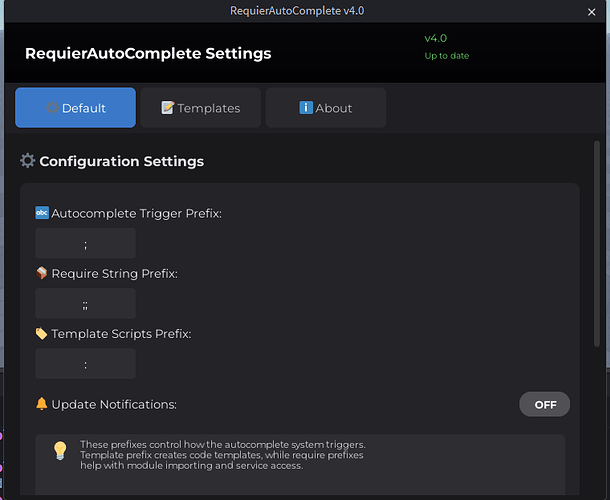
Task: Click the bell icon beside Update Notifications
Action: [x=42, y=404]
